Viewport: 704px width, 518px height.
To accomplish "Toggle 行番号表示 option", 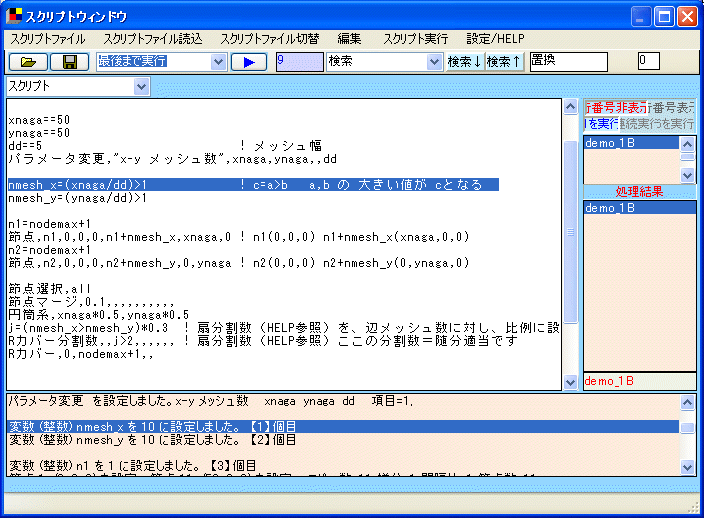I will (x=671, y=108).
